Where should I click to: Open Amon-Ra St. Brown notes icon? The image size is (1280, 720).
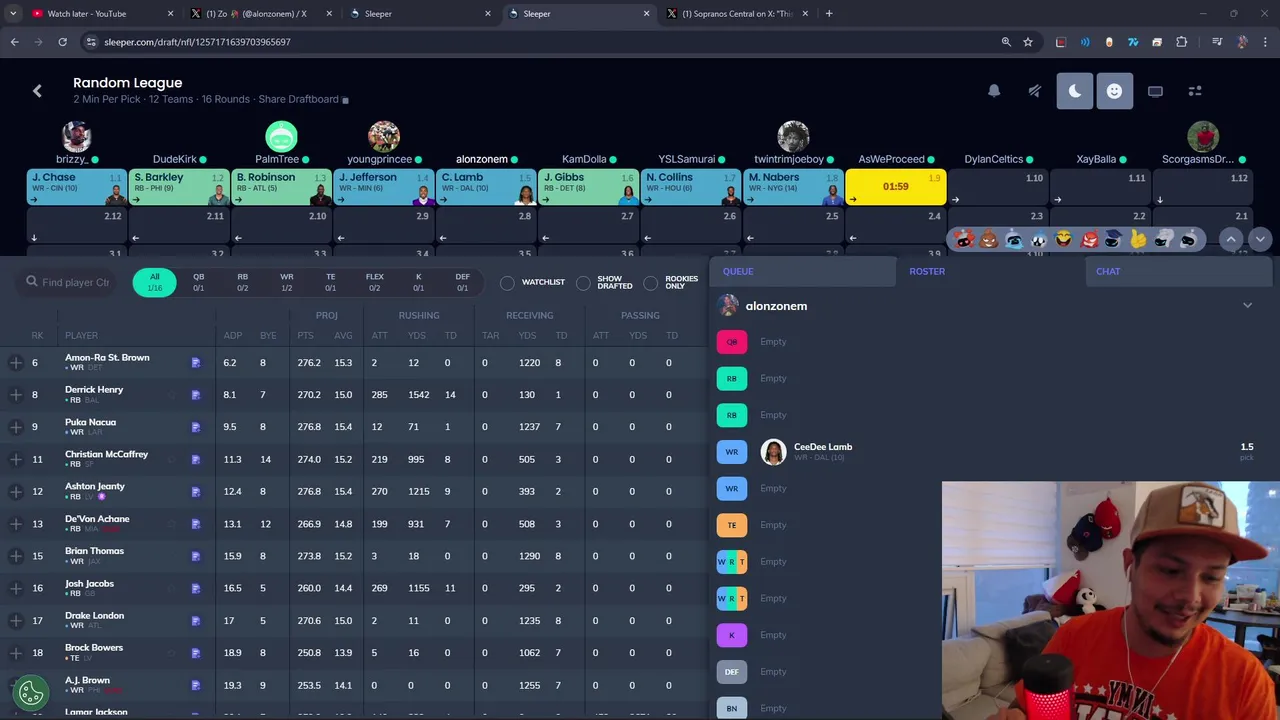click(196, 362)
